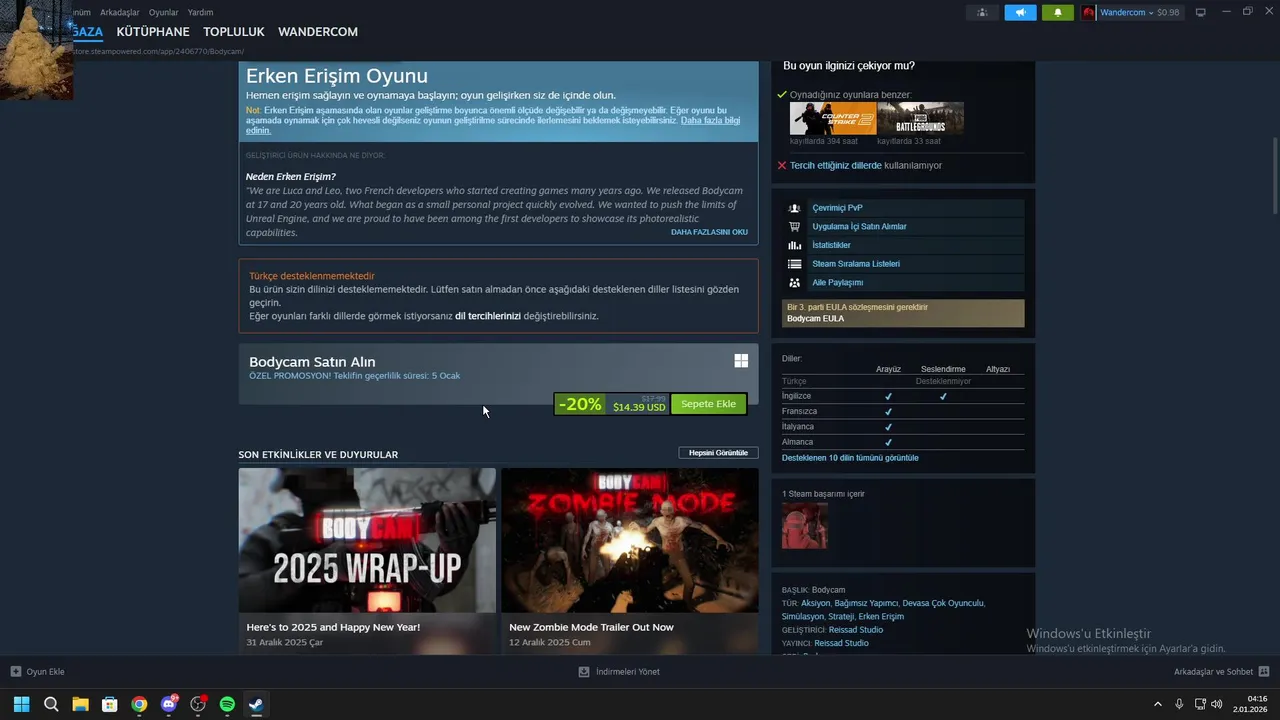Click the Steam Sıralama Listeleri list icon
Image resolution: width=1280 pixels, height=720 pixels.
(794, 264)
